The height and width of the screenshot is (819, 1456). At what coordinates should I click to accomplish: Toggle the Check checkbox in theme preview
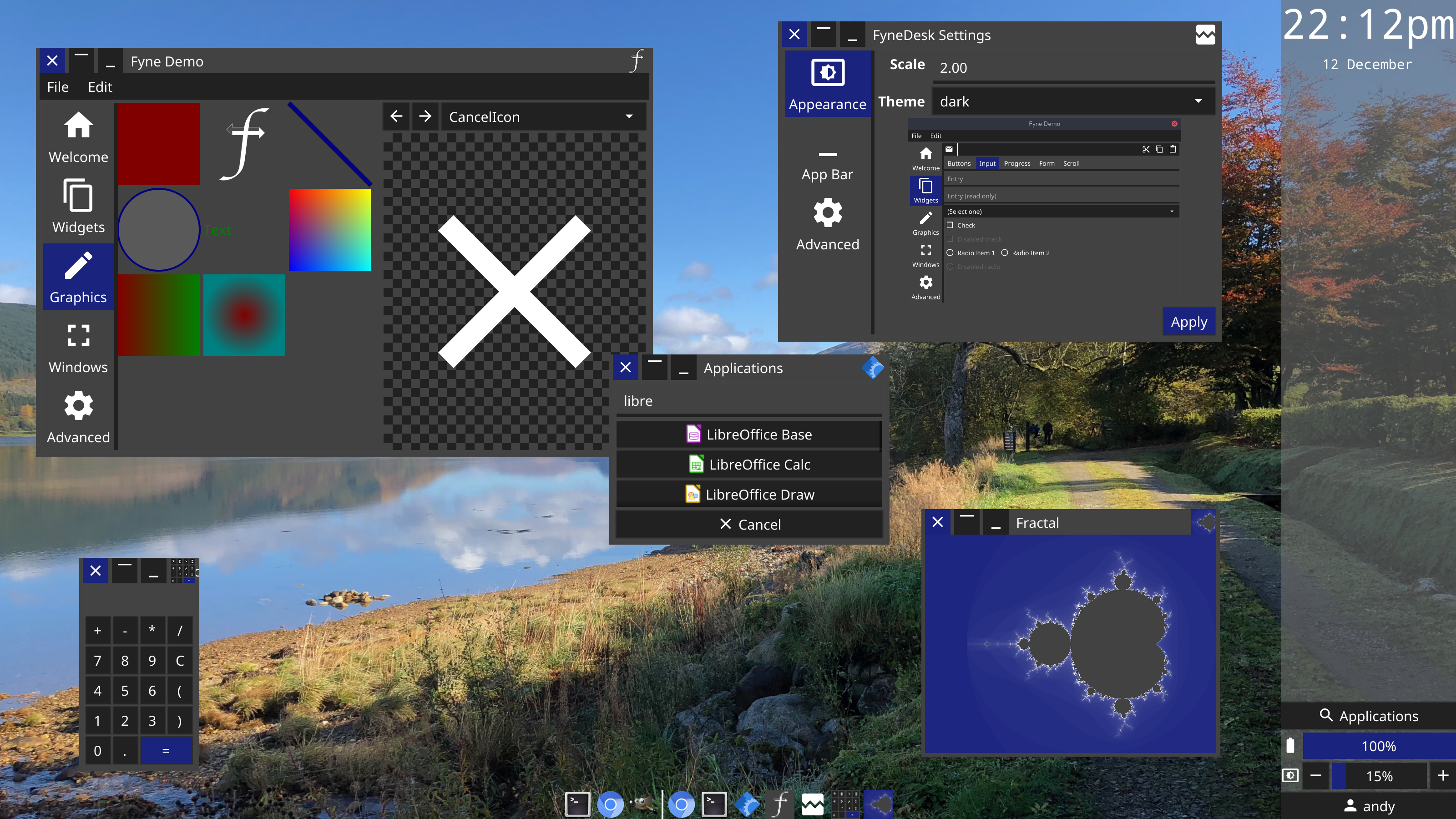950,225
